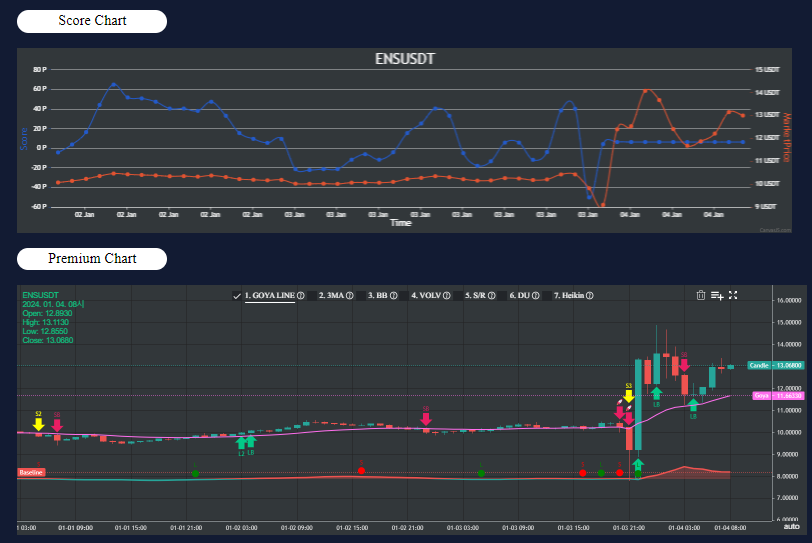Select the Premium Chart tab label

click(92, 259)
